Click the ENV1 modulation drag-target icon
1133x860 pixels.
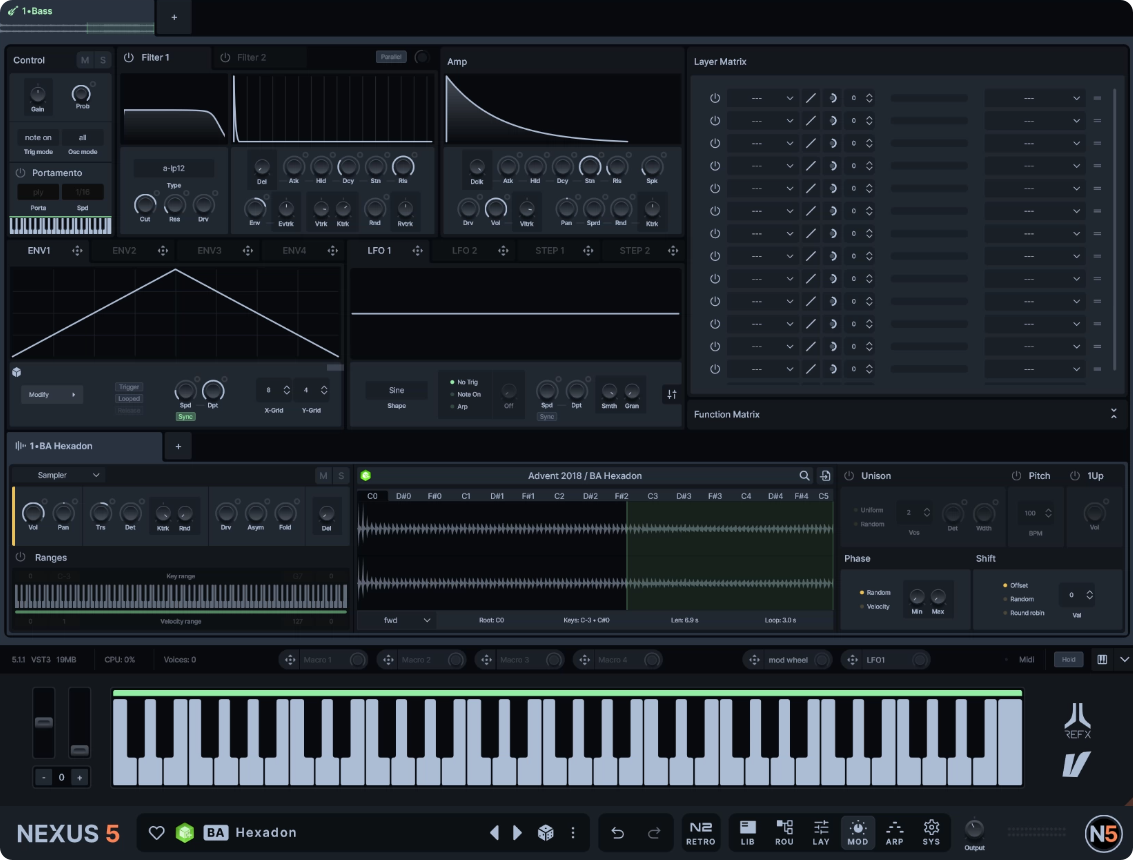[77, 251]
